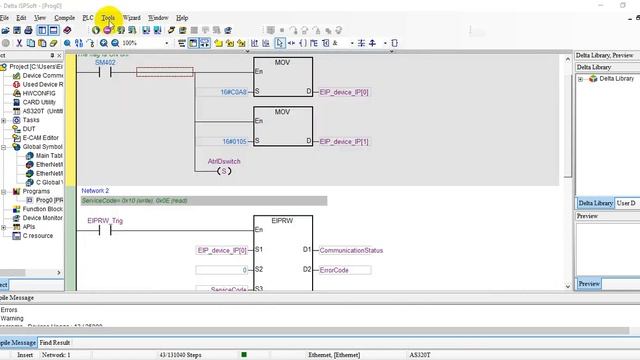The width and height of the screenshot is (640, 360).
Task: Click the yellow insert network icon
Action: [219, 43]
